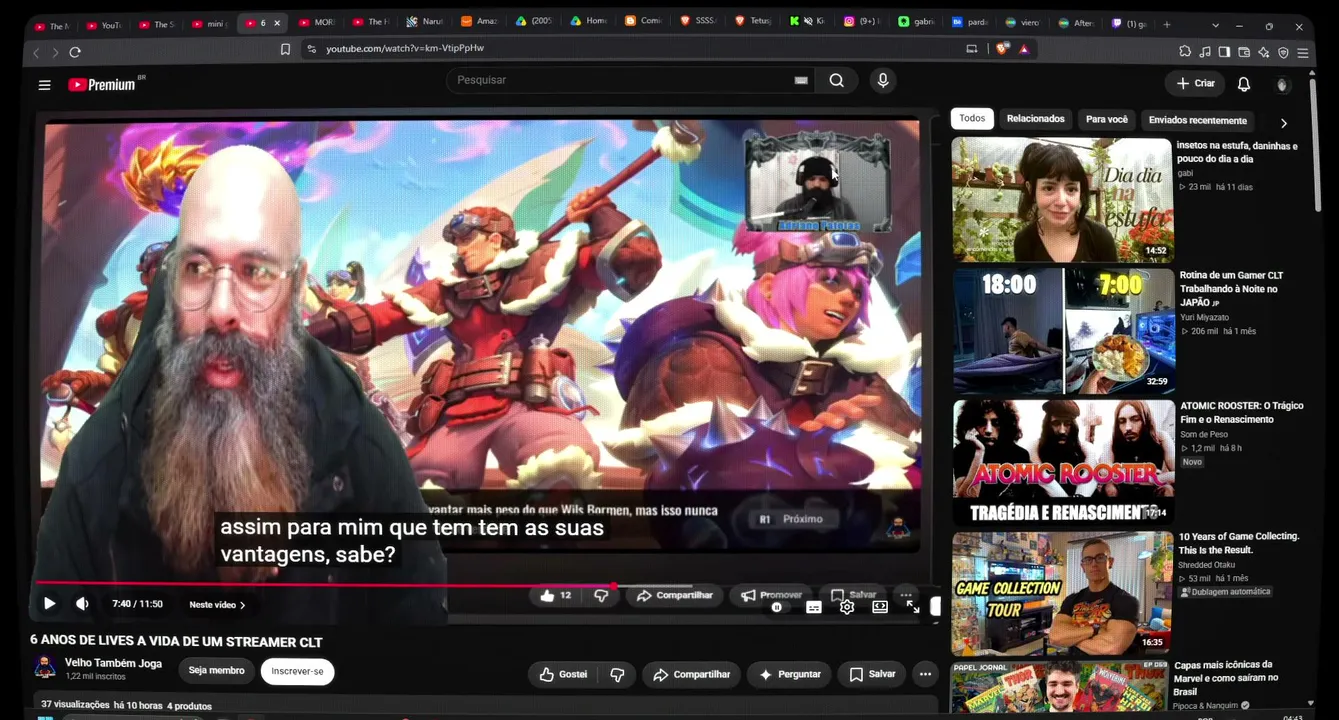The image size is (1339, 720).
Task: Close the active YouTube tab
Action: pyautogui.click(x=277, y=23)
